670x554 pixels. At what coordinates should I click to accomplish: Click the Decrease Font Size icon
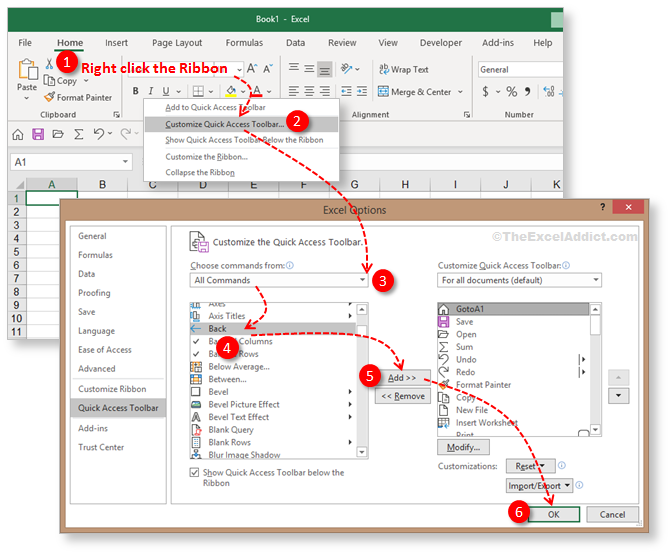(267, 68)
